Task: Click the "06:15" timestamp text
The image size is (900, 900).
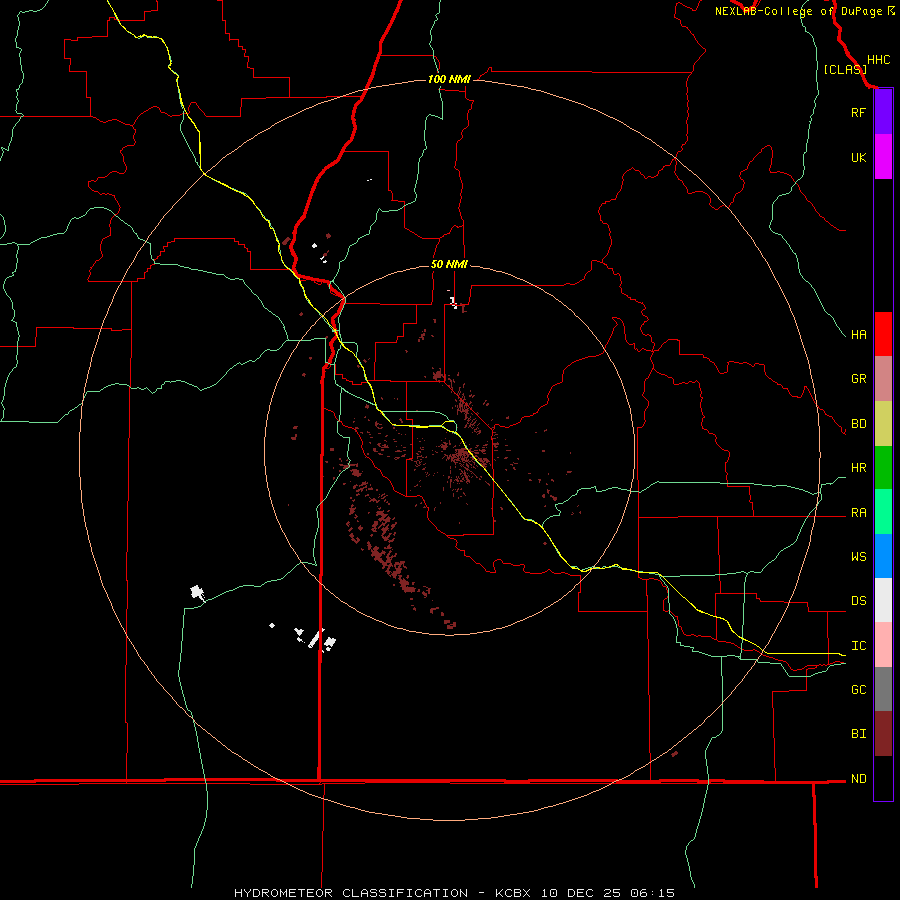Action: (652, 893)
